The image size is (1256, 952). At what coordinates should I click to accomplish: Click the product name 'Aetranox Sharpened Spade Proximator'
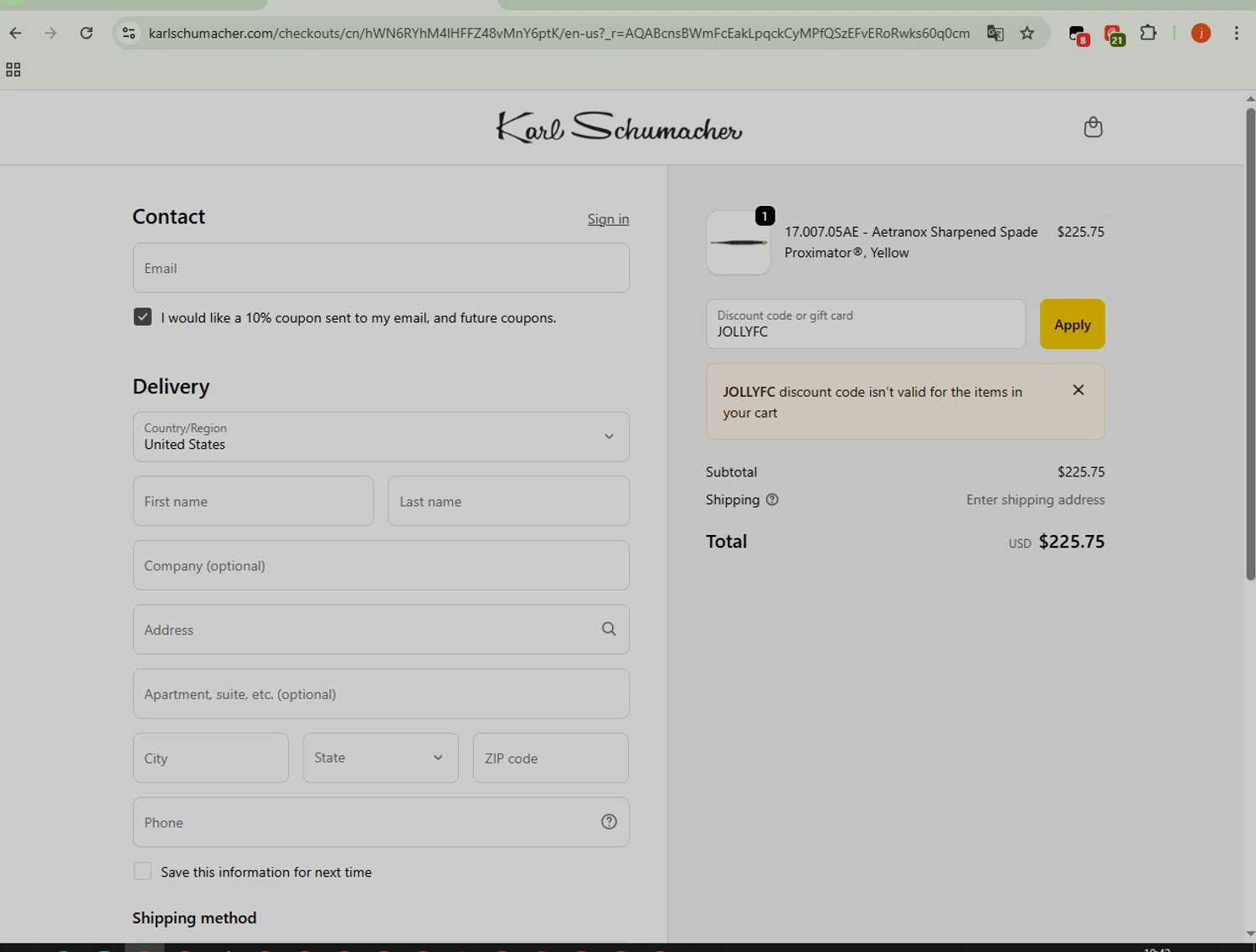point(911,242)
